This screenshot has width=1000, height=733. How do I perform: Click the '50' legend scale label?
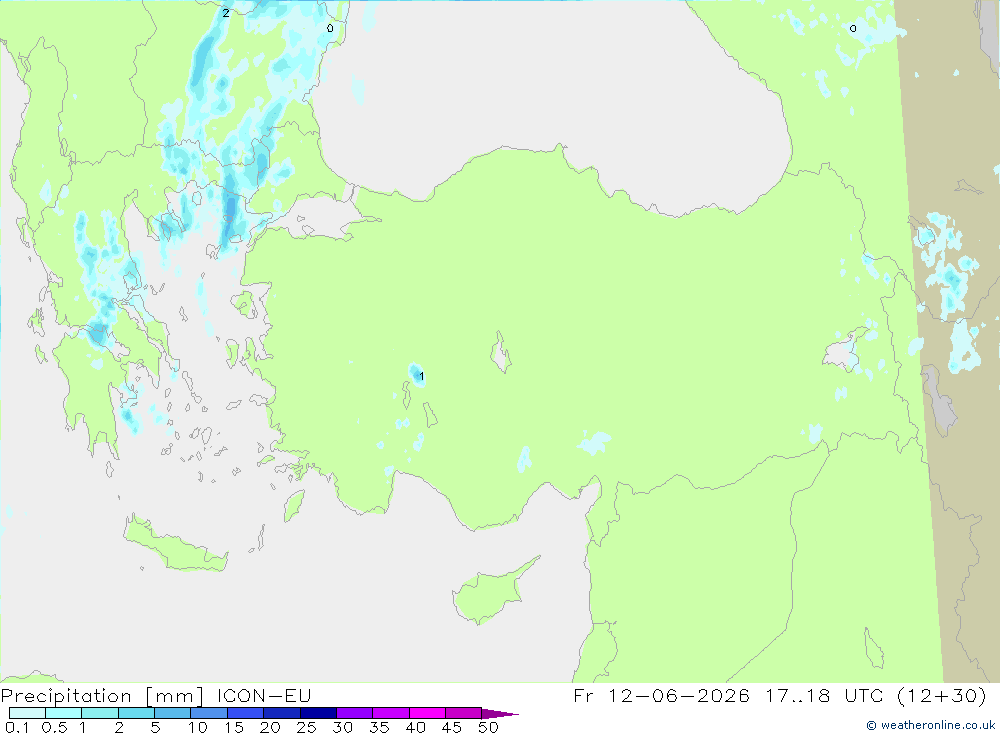(489, 727)
